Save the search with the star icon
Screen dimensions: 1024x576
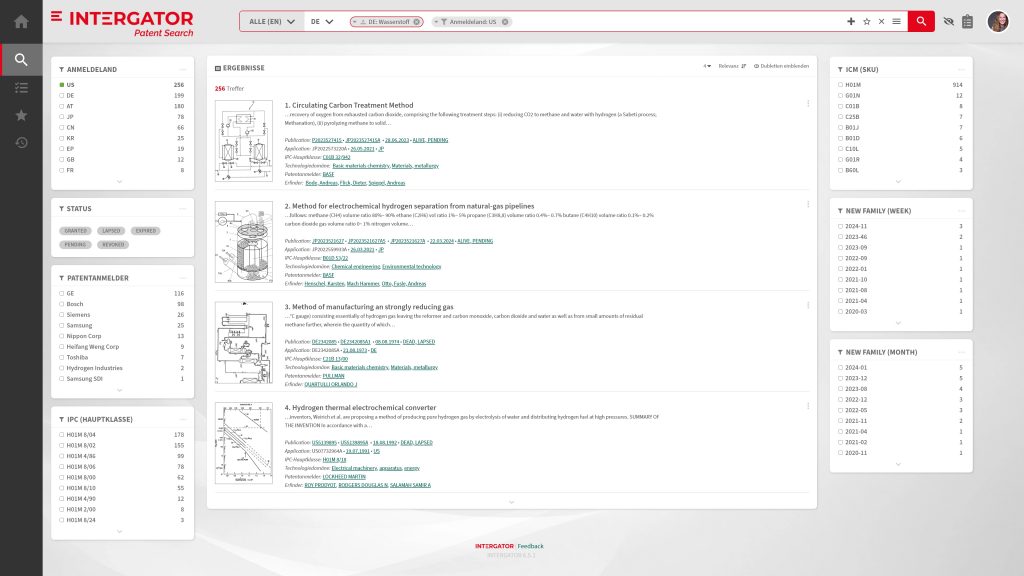click(x=866, y=21)
